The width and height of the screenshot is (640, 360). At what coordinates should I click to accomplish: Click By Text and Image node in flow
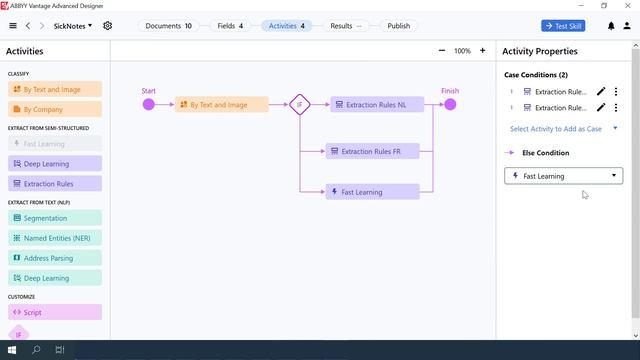[x=222, y=104]
